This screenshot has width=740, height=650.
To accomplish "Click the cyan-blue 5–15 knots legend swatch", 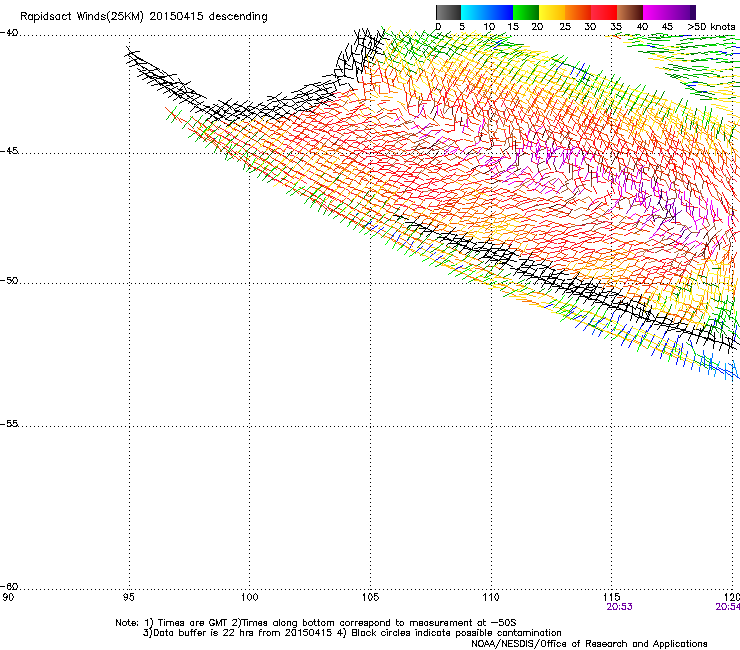I will tap(487, 12).
